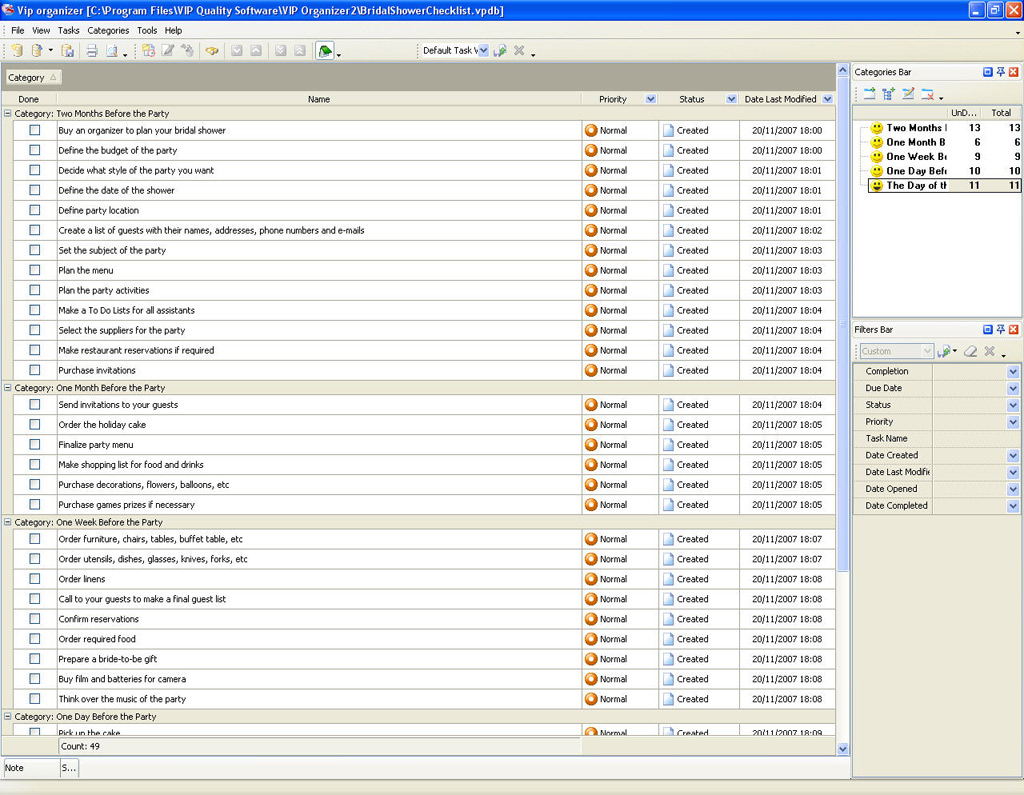Open the Categories menu
This screenshot has width=1024, height=795.
coord(108,31)
